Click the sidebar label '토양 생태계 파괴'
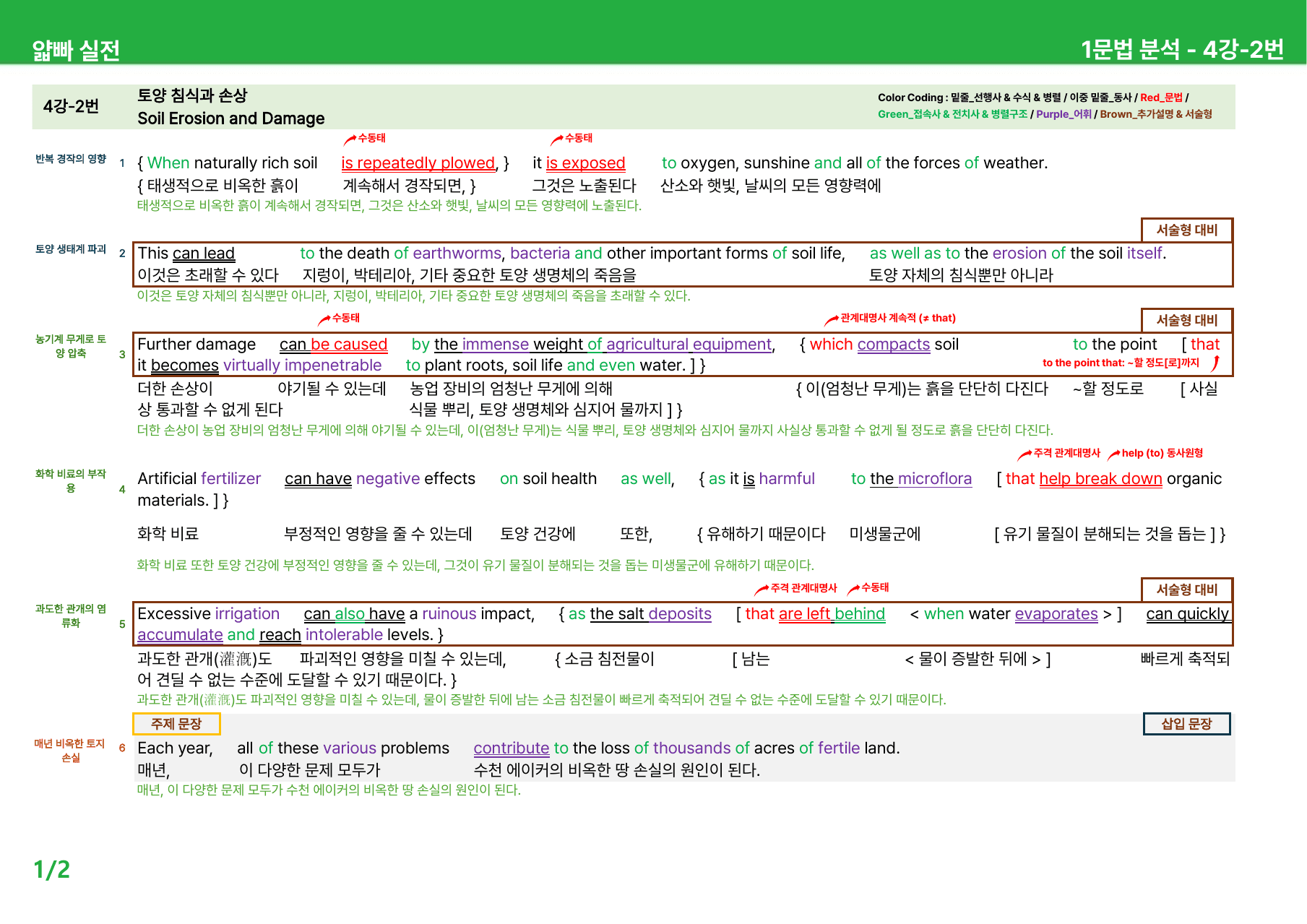The image size is (1307, 924). [x=71, y=249]
